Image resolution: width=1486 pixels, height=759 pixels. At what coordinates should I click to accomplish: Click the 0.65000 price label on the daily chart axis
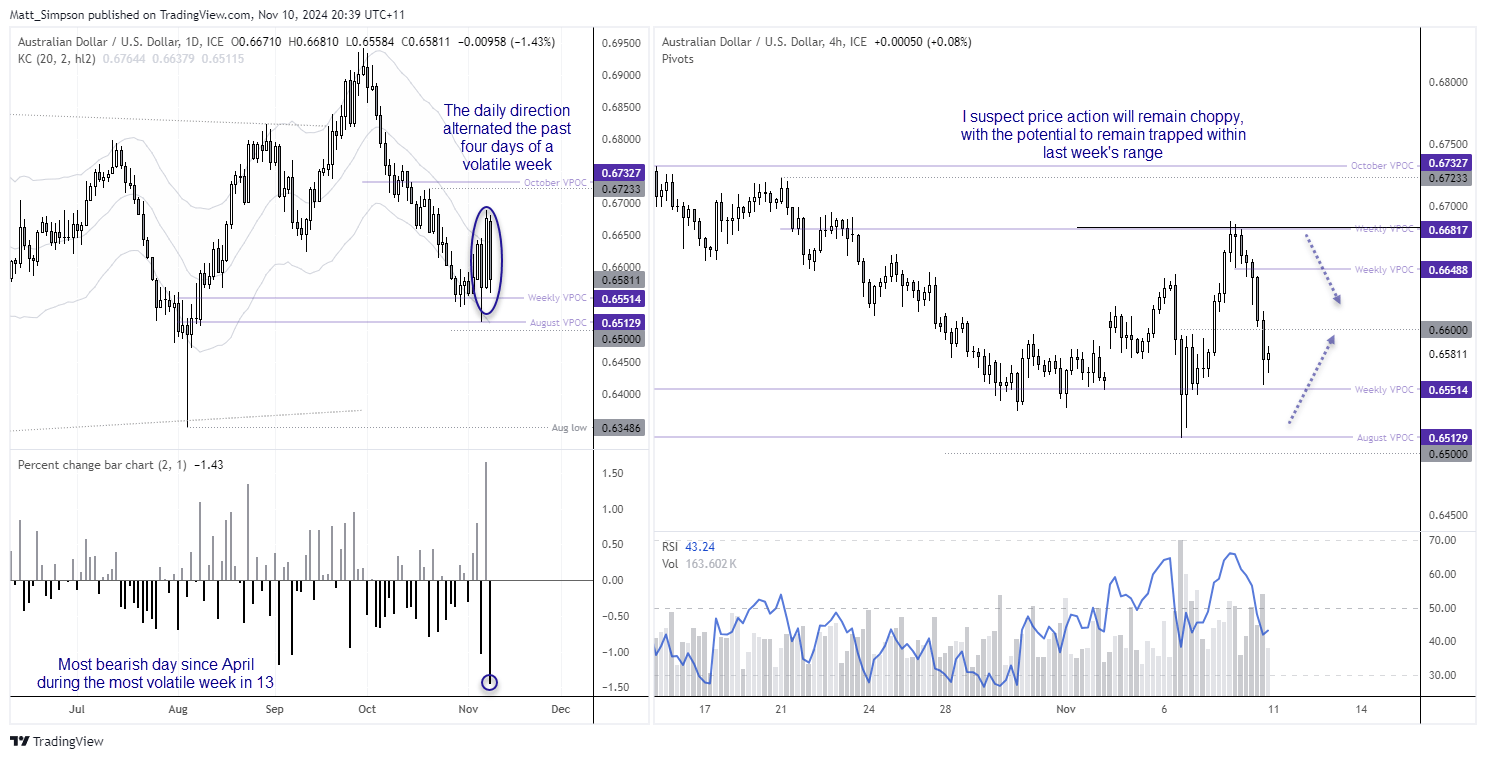point(620,339)
